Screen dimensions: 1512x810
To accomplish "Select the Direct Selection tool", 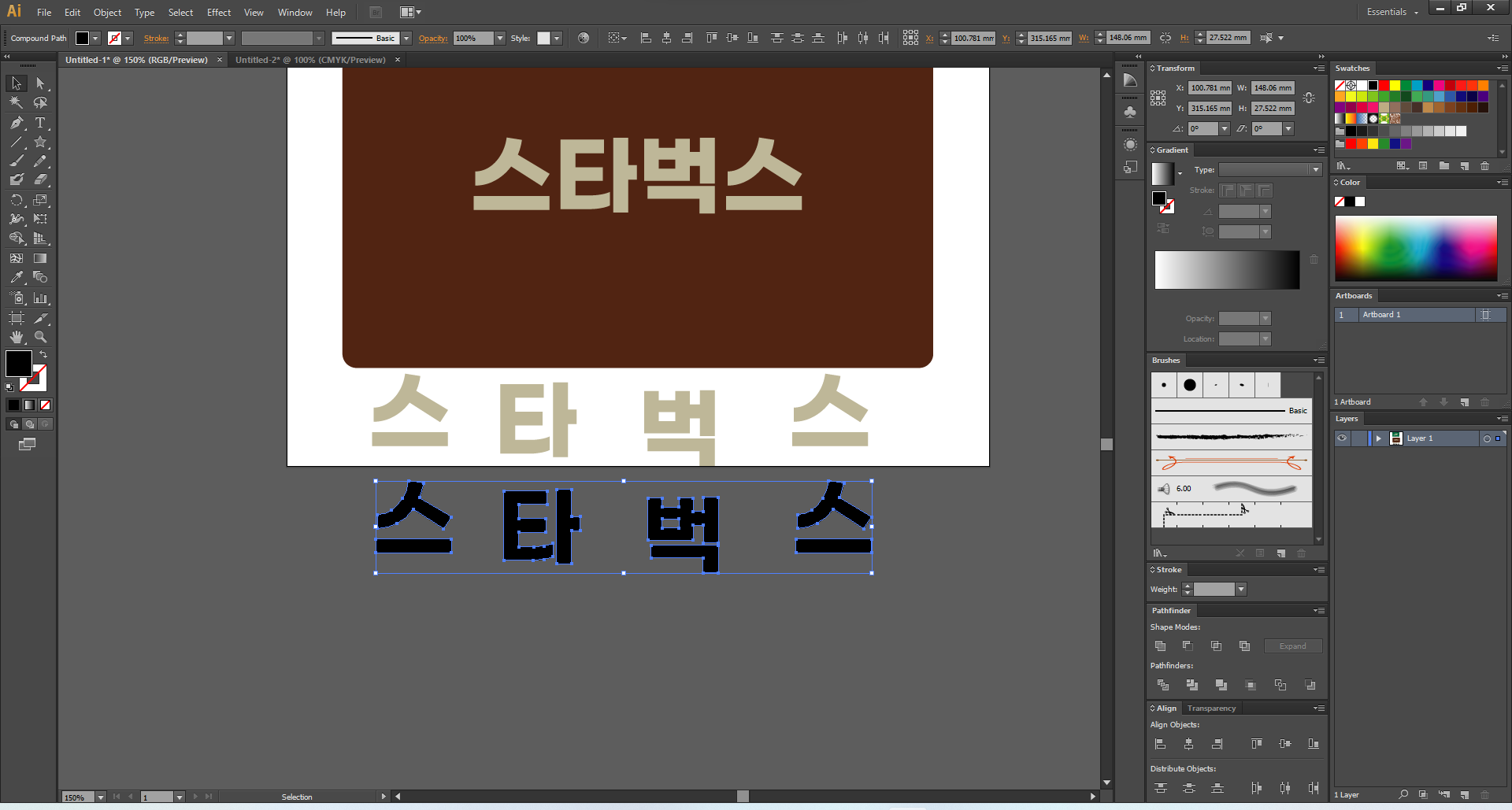I will pos(40,83).
